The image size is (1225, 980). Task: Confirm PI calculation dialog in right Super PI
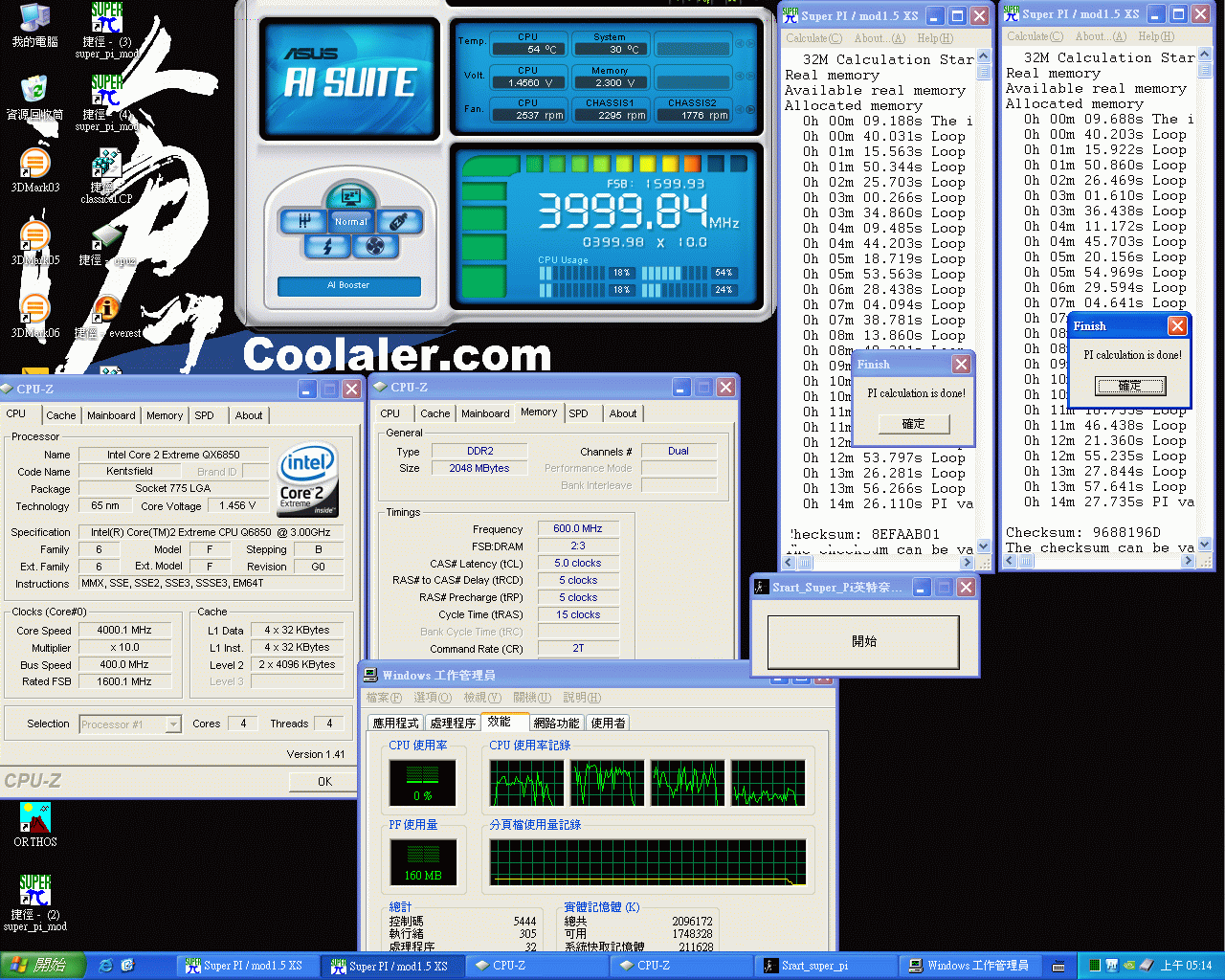1129,386
